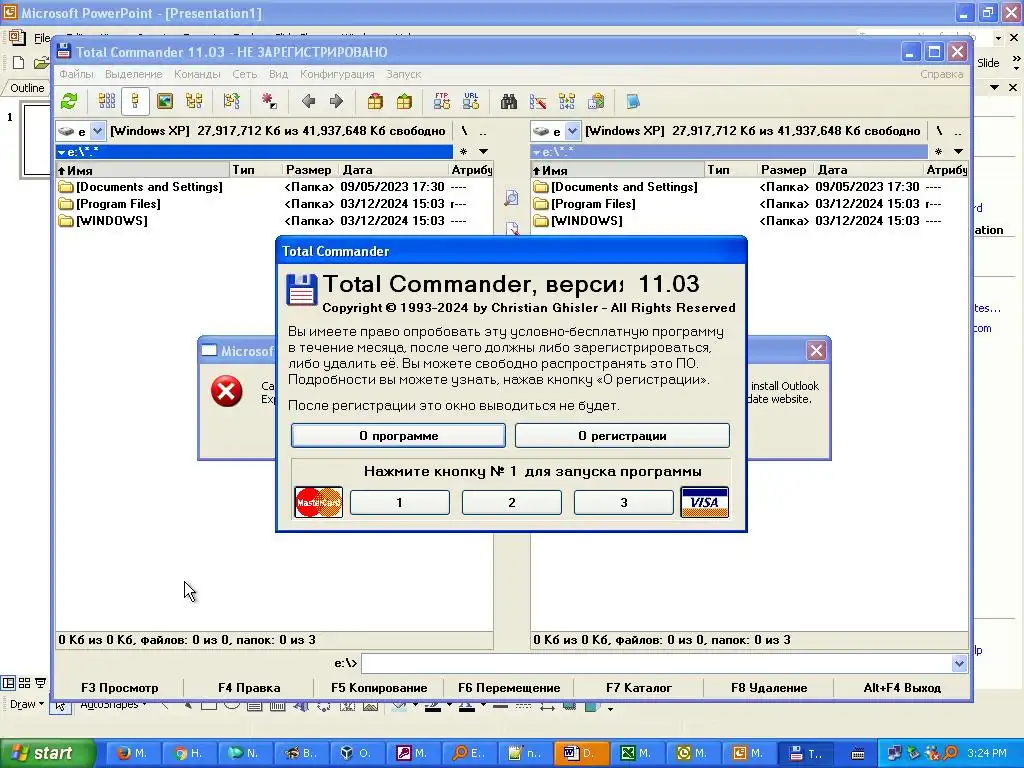Go to root with left pane backslash button
This screenshot has height=768, width=1024.
464,131
